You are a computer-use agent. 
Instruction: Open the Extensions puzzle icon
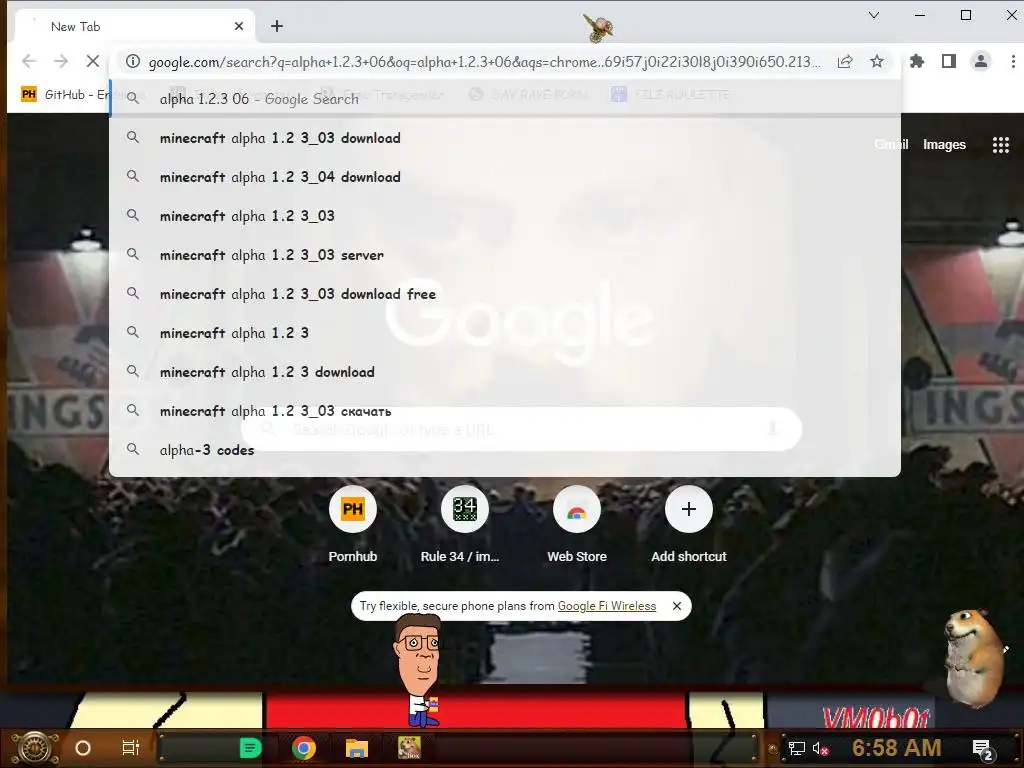pos(917,61)
